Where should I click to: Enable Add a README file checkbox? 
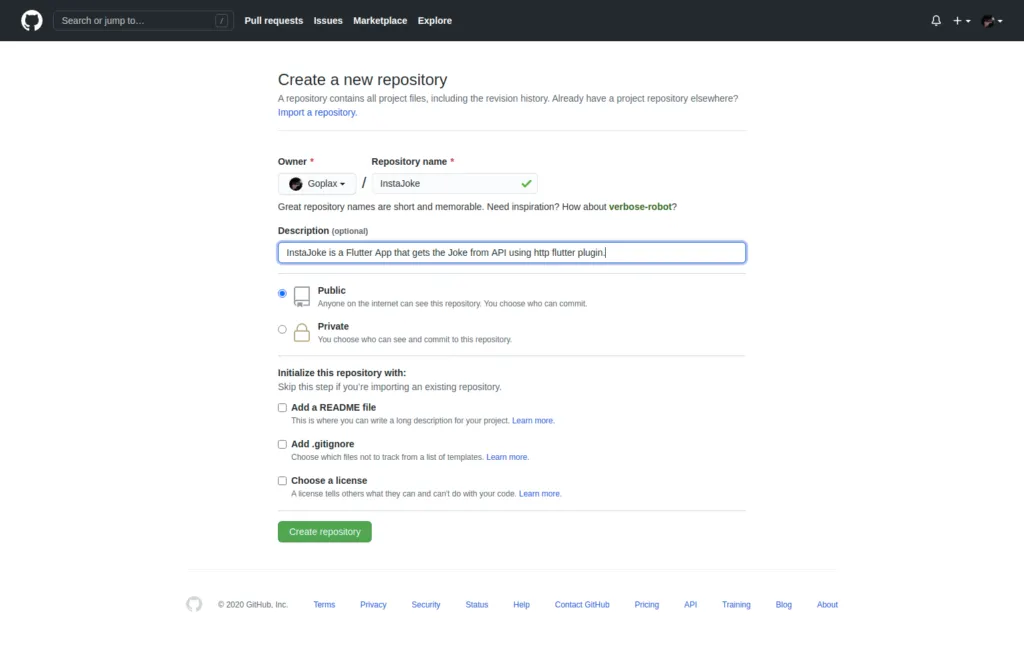[x=282, y=408]
